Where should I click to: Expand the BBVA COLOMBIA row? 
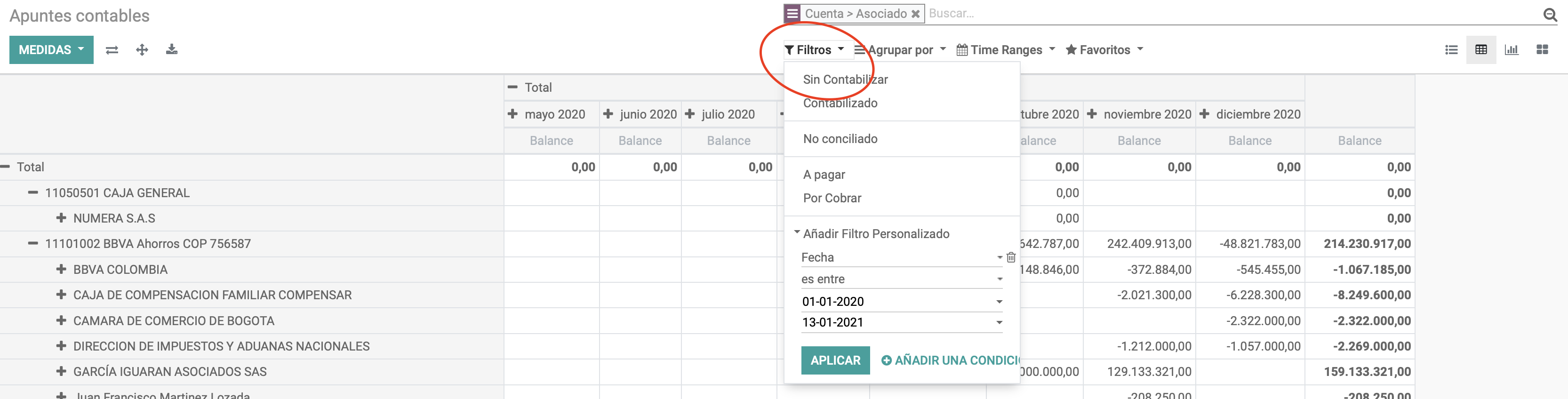point(61,269)
